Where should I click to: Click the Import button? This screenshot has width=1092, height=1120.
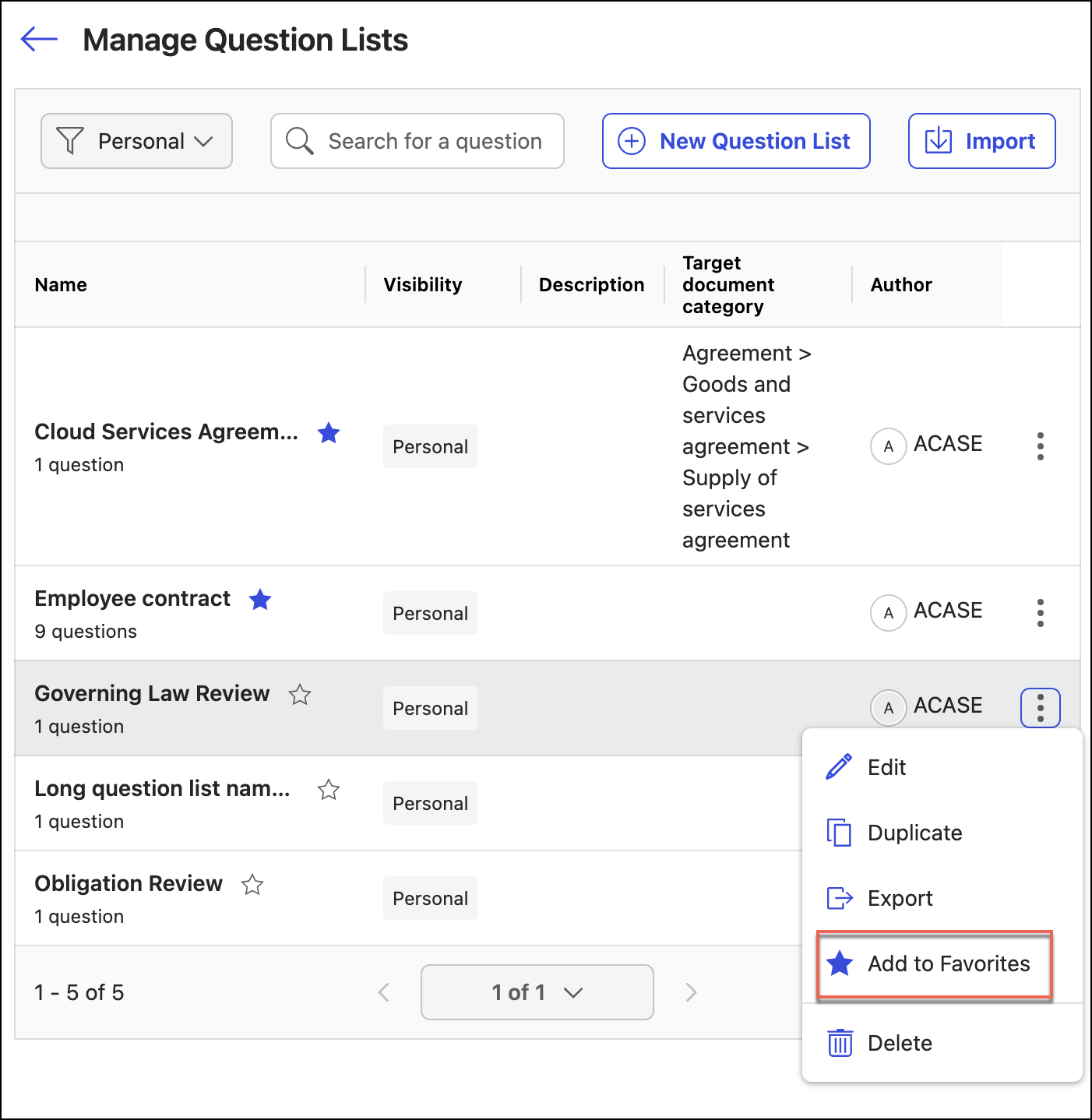click(981, 141)
